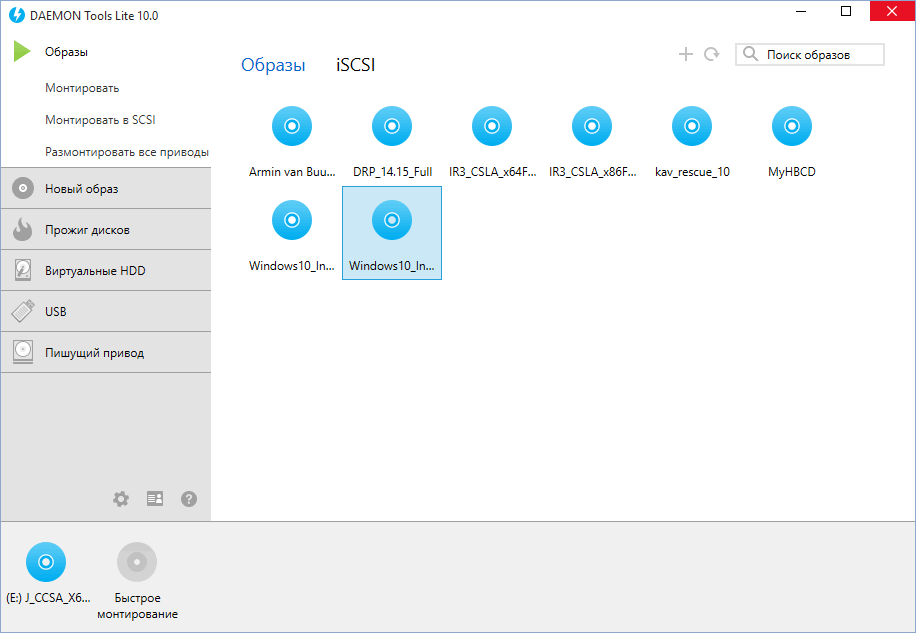
Task: Click the Быстрое монтирование disc icon
Action: tap(137, 562)
